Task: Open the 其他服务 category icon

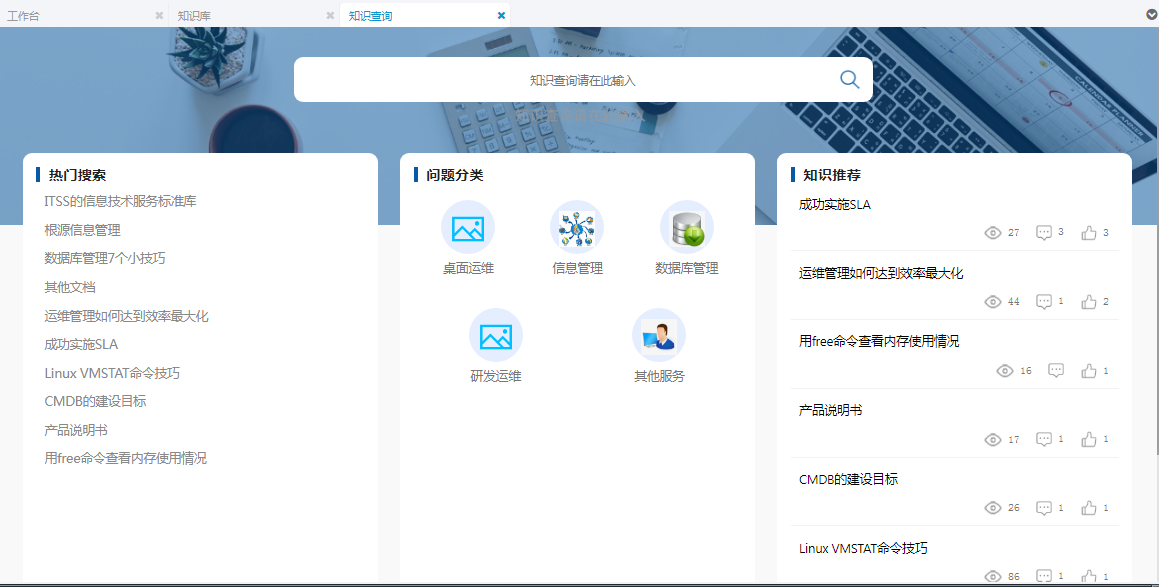Action: [x=659, y=337]
